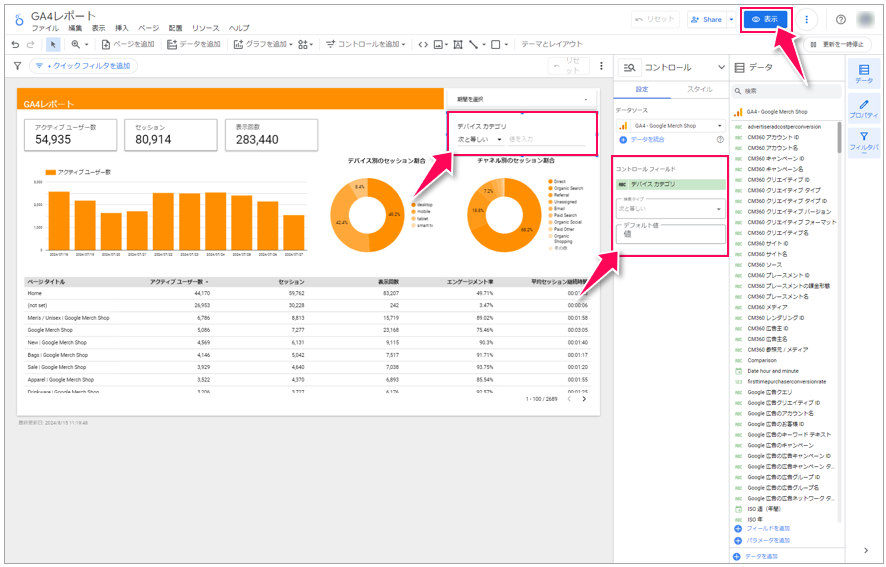Click the filter funnel icon
886x567 pixels.
click(x=18, y=66)
